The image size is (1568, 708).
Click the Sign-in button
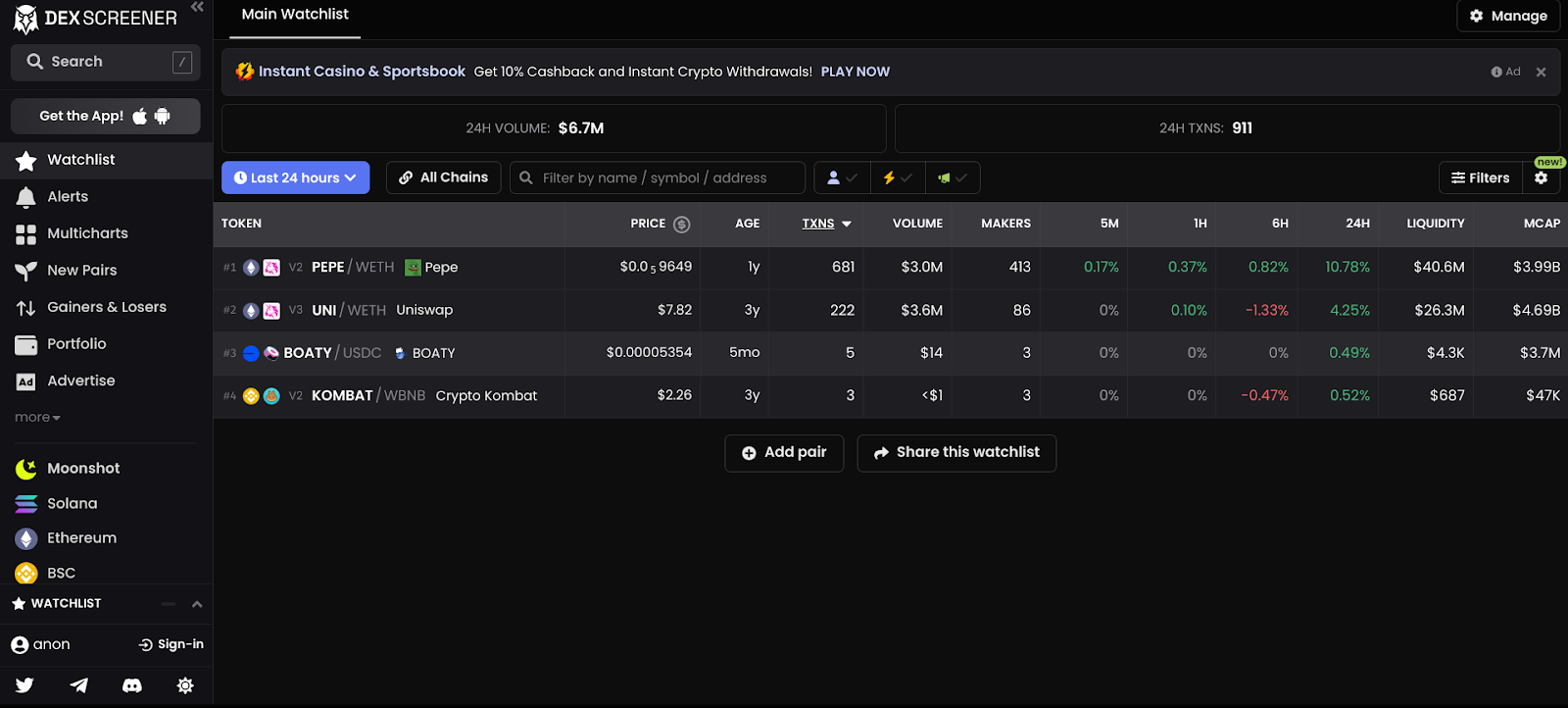pyautogui.click(x=171, y=644)
